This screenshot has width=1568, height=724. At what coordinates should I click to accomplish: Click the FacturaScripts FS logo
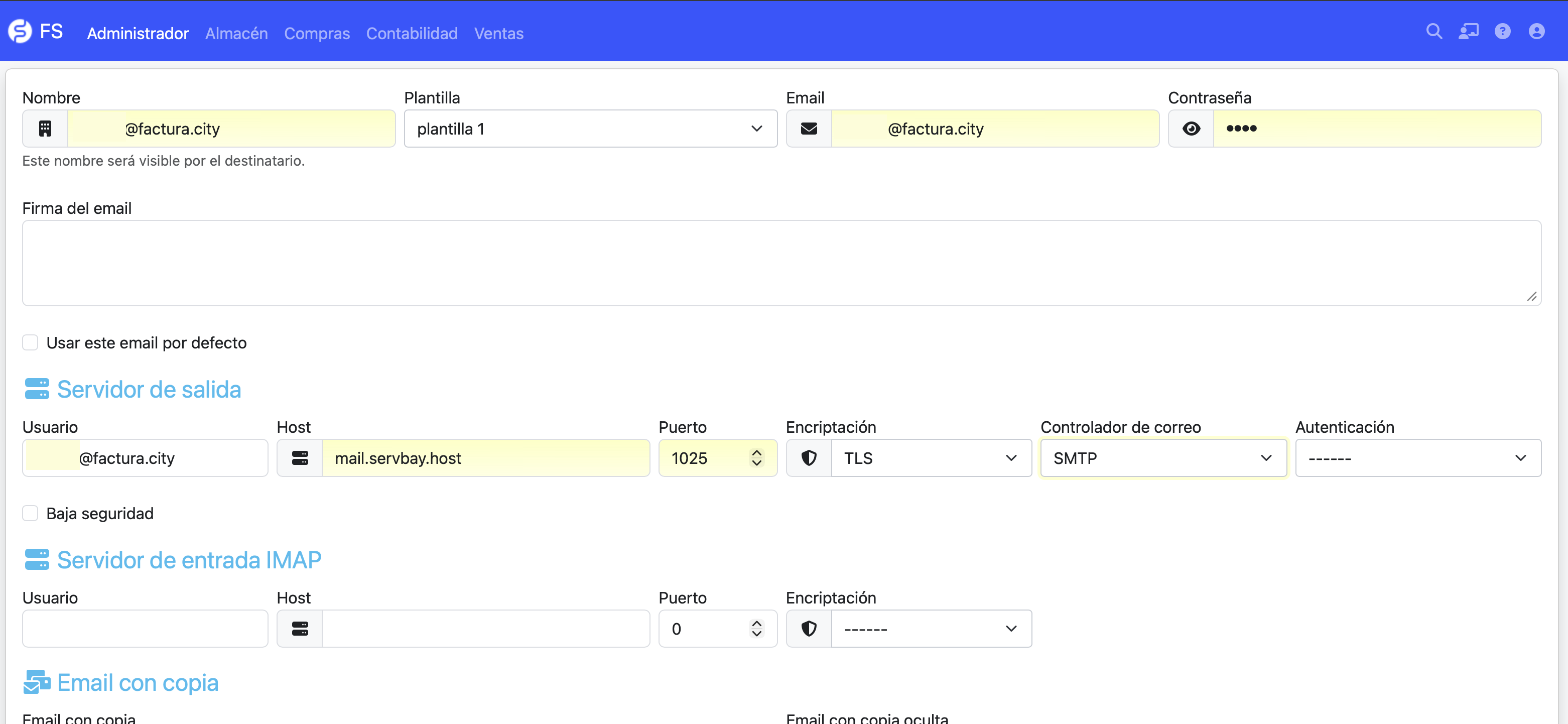point(35,32)
